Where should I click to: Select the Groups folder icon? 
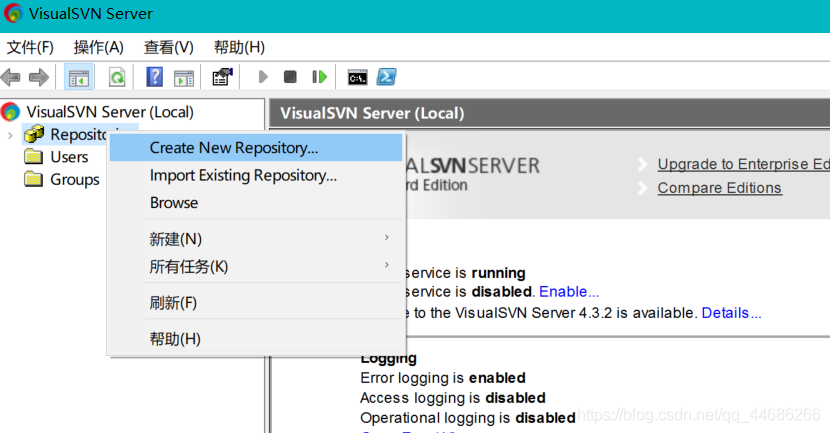(33, 179)
